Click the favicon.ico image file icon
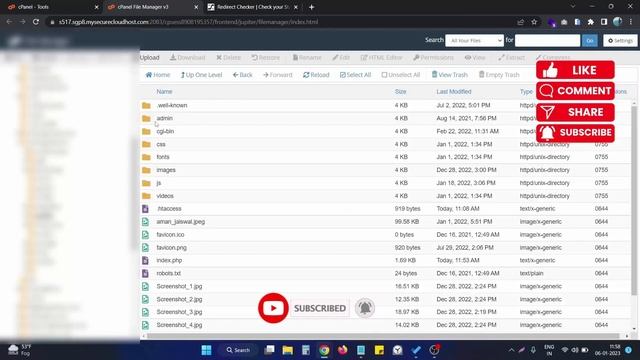 [145, 235]
